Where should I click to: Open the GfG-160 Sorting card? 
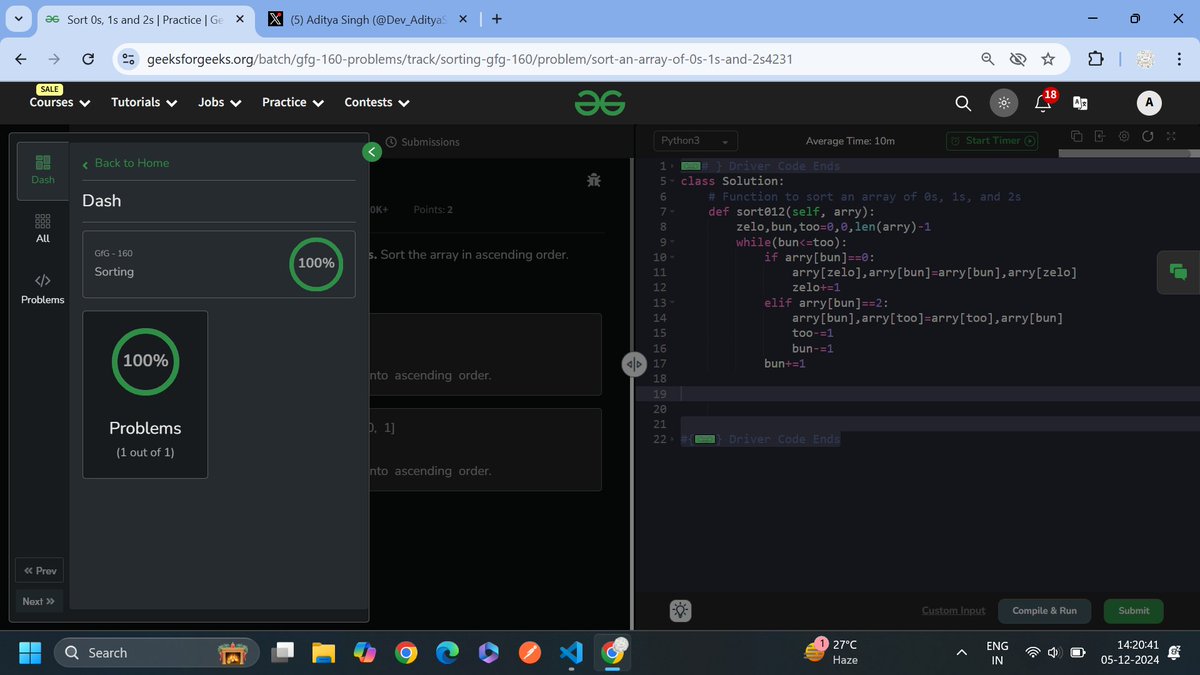(x=218, y=264)
